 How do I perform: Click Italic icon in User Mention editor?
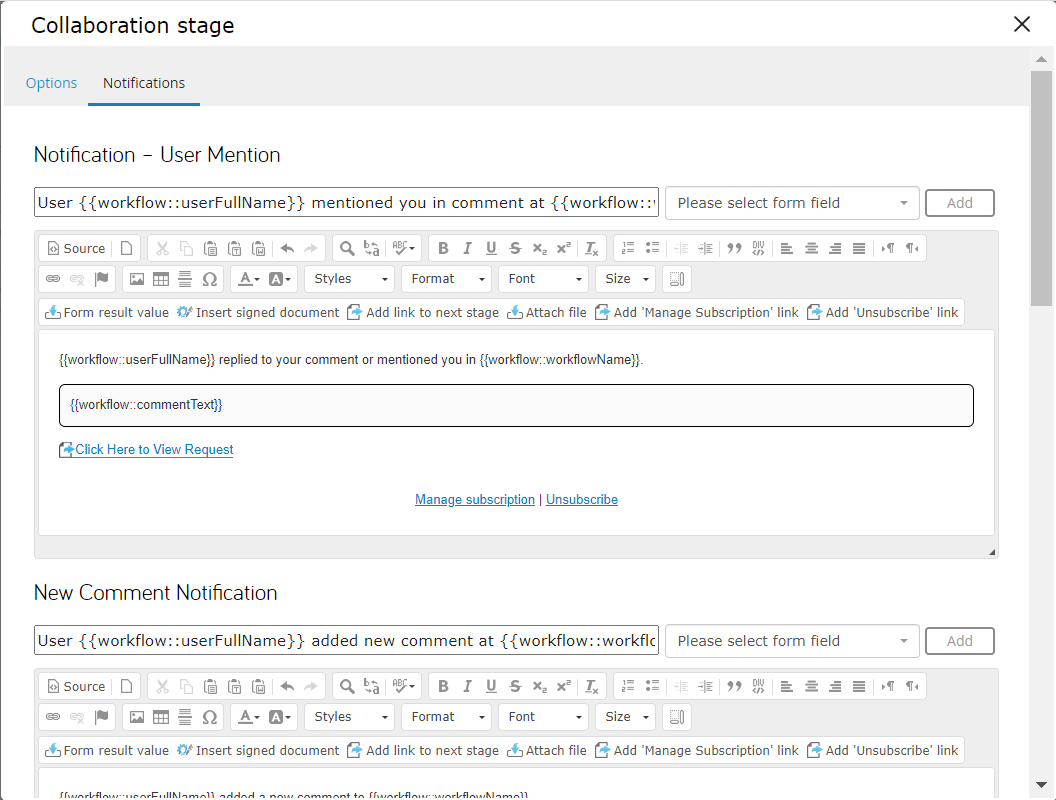467,249
